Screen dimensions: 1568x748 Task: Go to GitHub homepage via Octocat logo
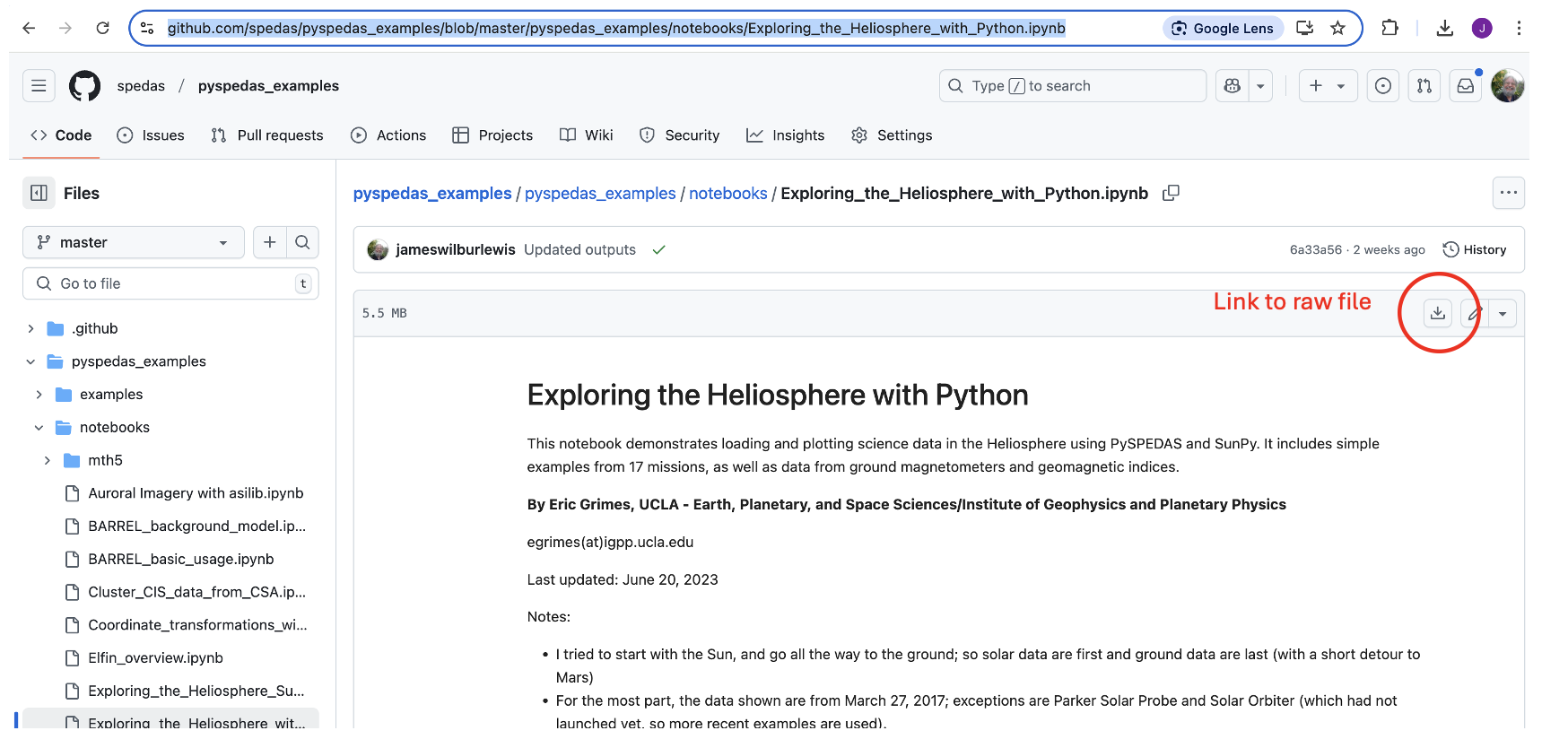click(85, 85)
